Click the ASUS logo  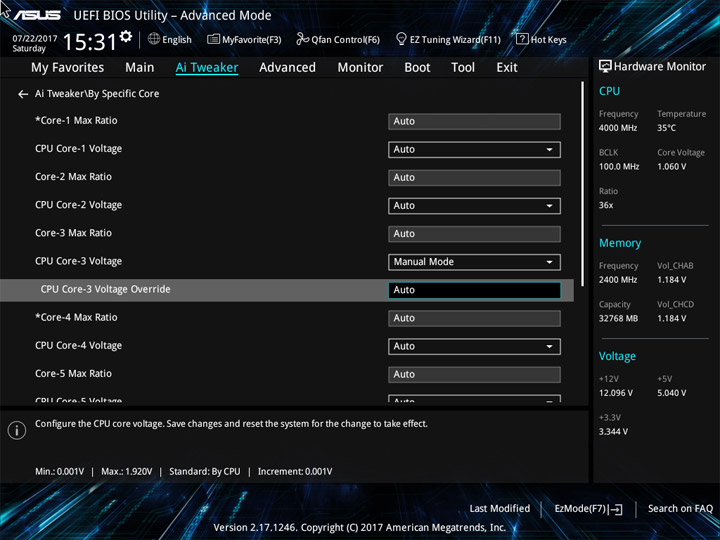click(x=37, y=15)
